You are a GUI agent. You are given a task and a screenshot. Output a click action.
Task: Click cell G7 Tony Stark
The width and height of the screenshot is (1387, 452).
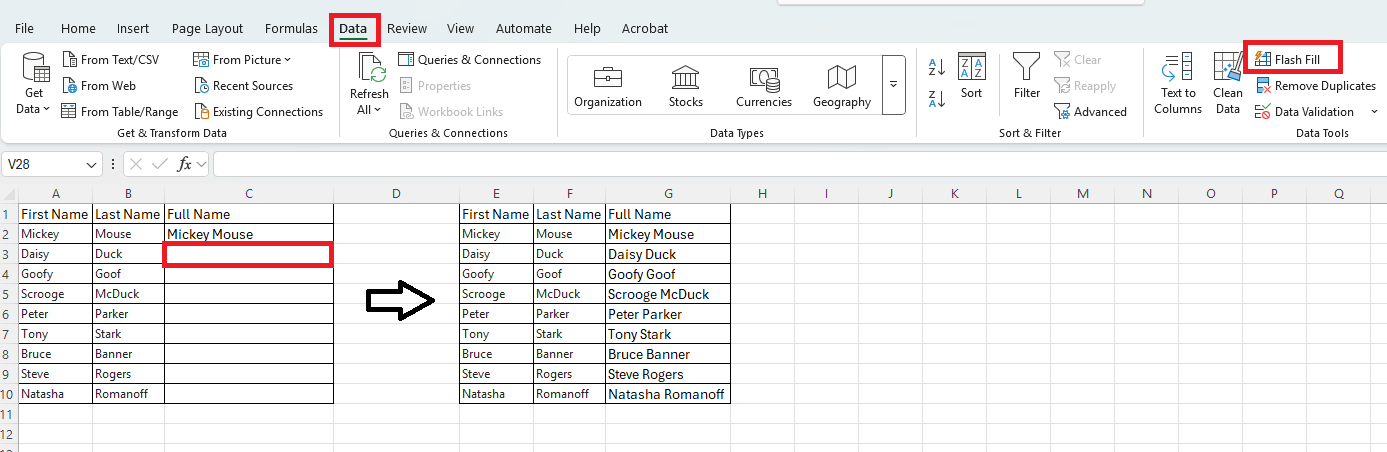(668, 334)
